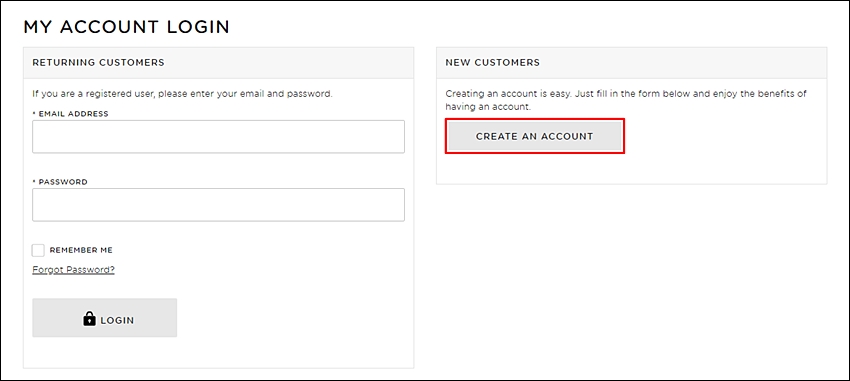
Task: Tick the Remember Me checkbox
Action: click(x=38, y=250)
